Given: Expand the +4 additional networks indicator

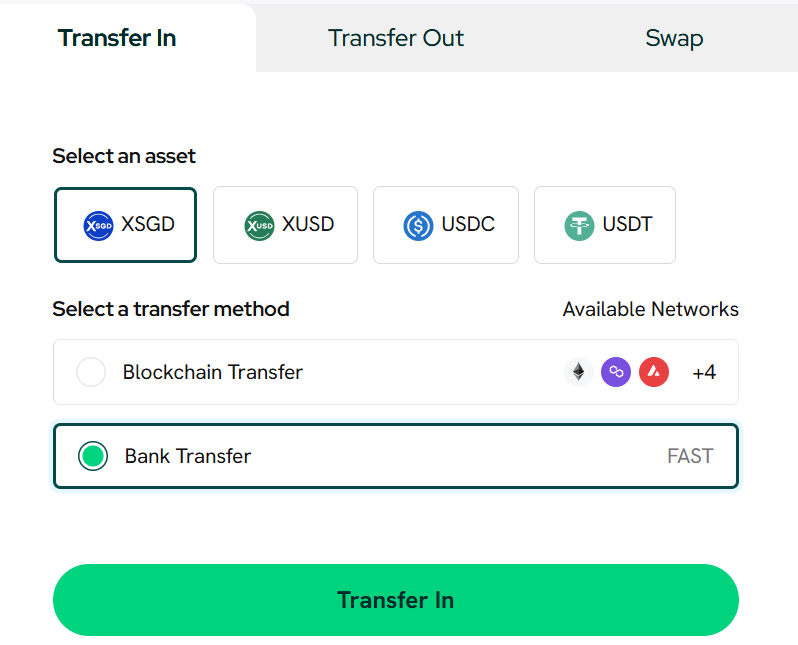Looking at the screenshot, I should [704, 373].
